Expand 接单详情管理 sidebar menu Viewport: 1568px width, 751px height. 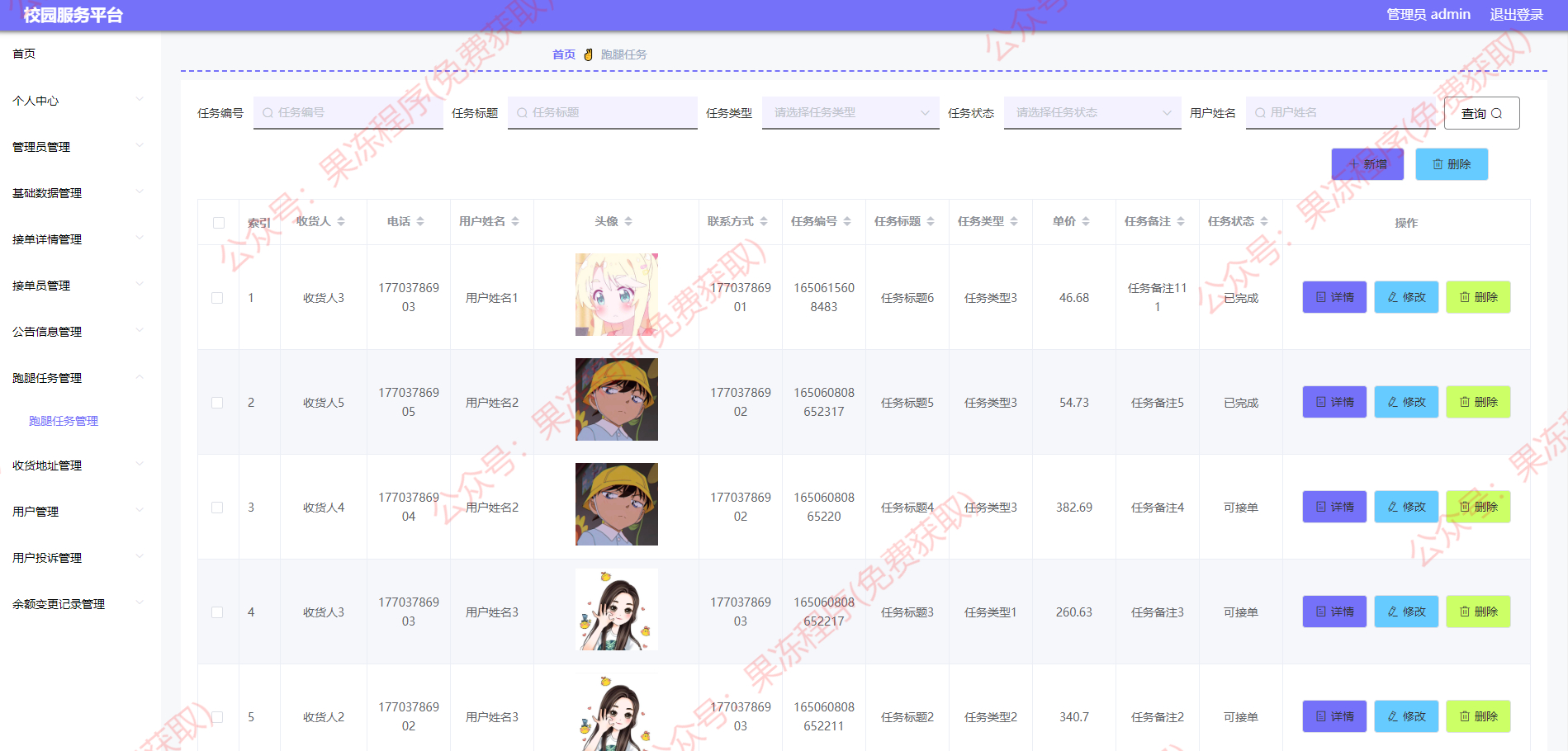pyautogui.click(x=78, y=239)
